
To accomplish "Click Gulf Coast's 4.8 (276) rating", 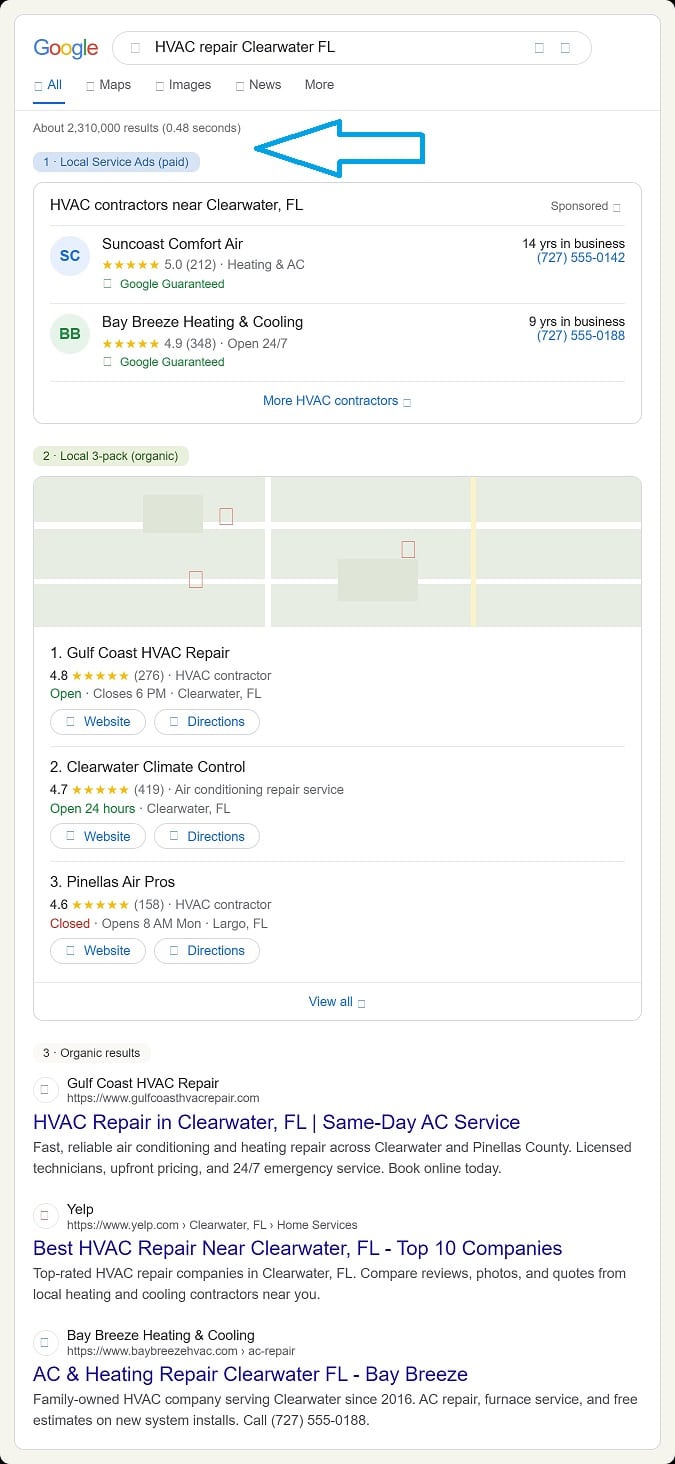I will pos(107,676).
